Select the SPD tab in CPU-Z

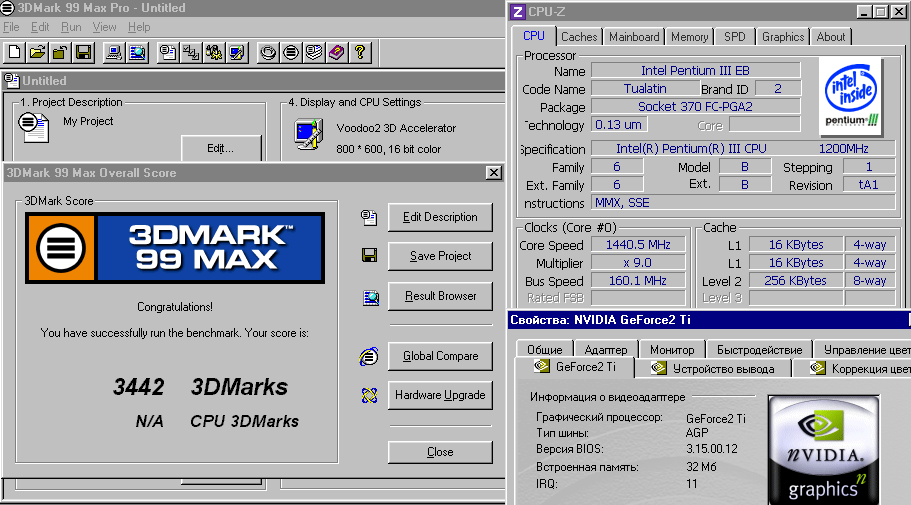point(734,37)
